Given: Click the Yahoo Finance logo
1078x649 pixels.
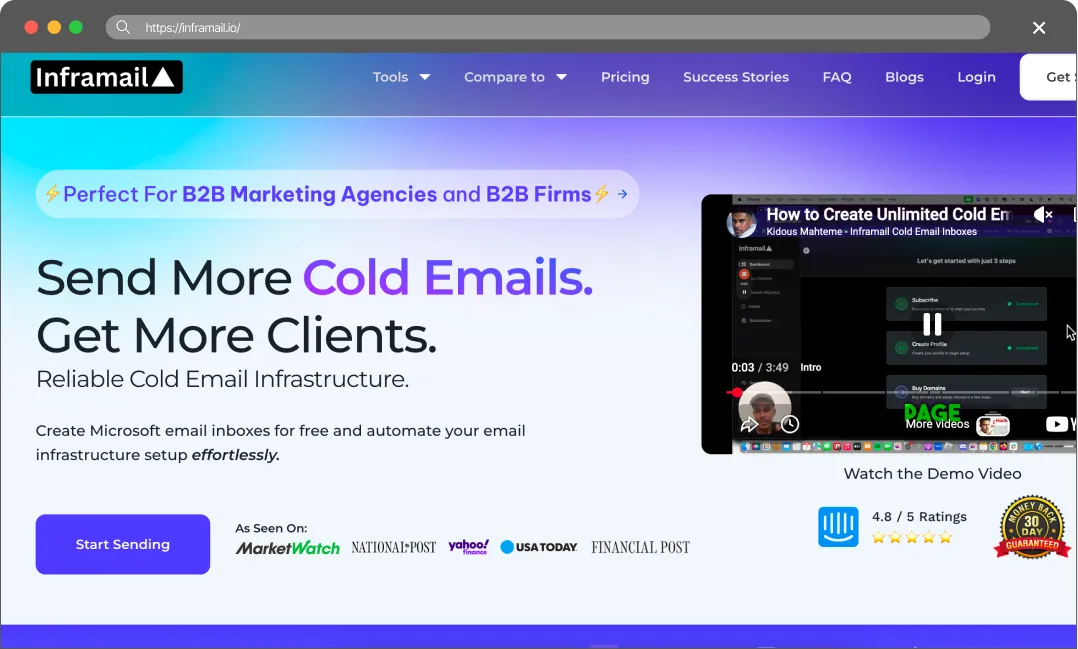Looking at the screenshot, I should pos(468,547).
